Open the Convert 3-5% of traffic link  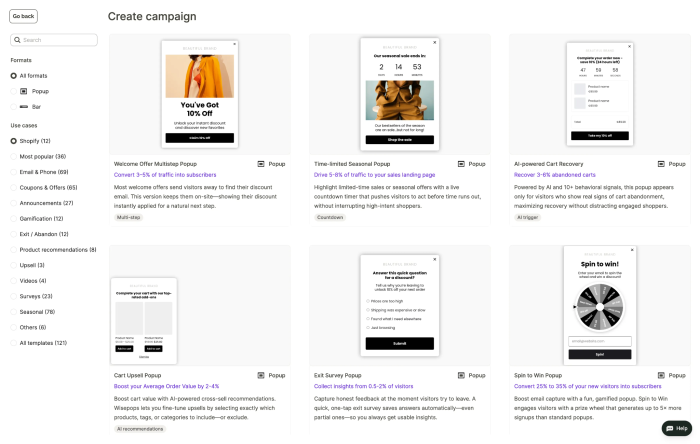165,175
